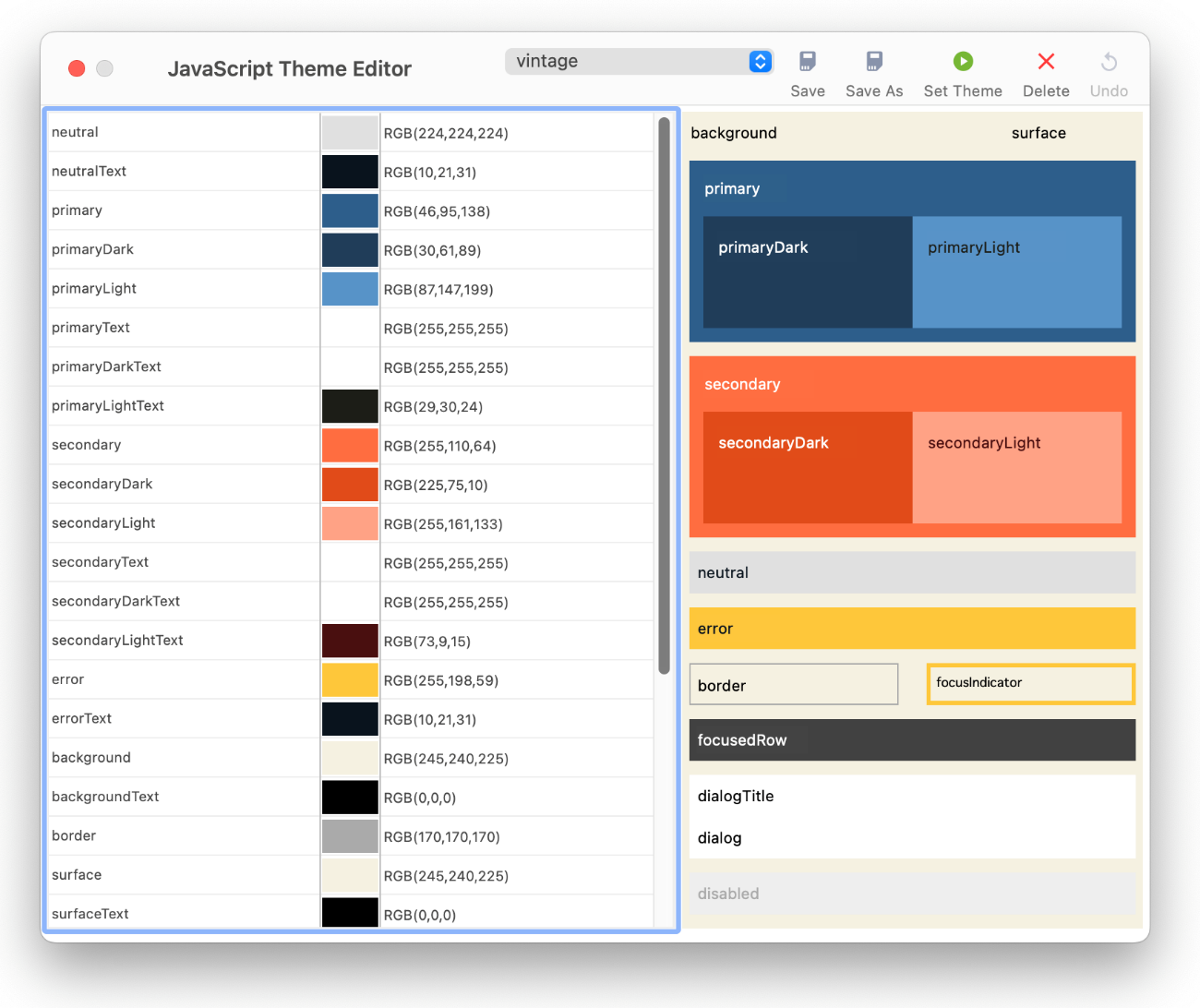The width and height of the screenshot is (1200, 1008).
Task: Select the 'secondaryDarkText' property name
Action: tap(115, 601)
